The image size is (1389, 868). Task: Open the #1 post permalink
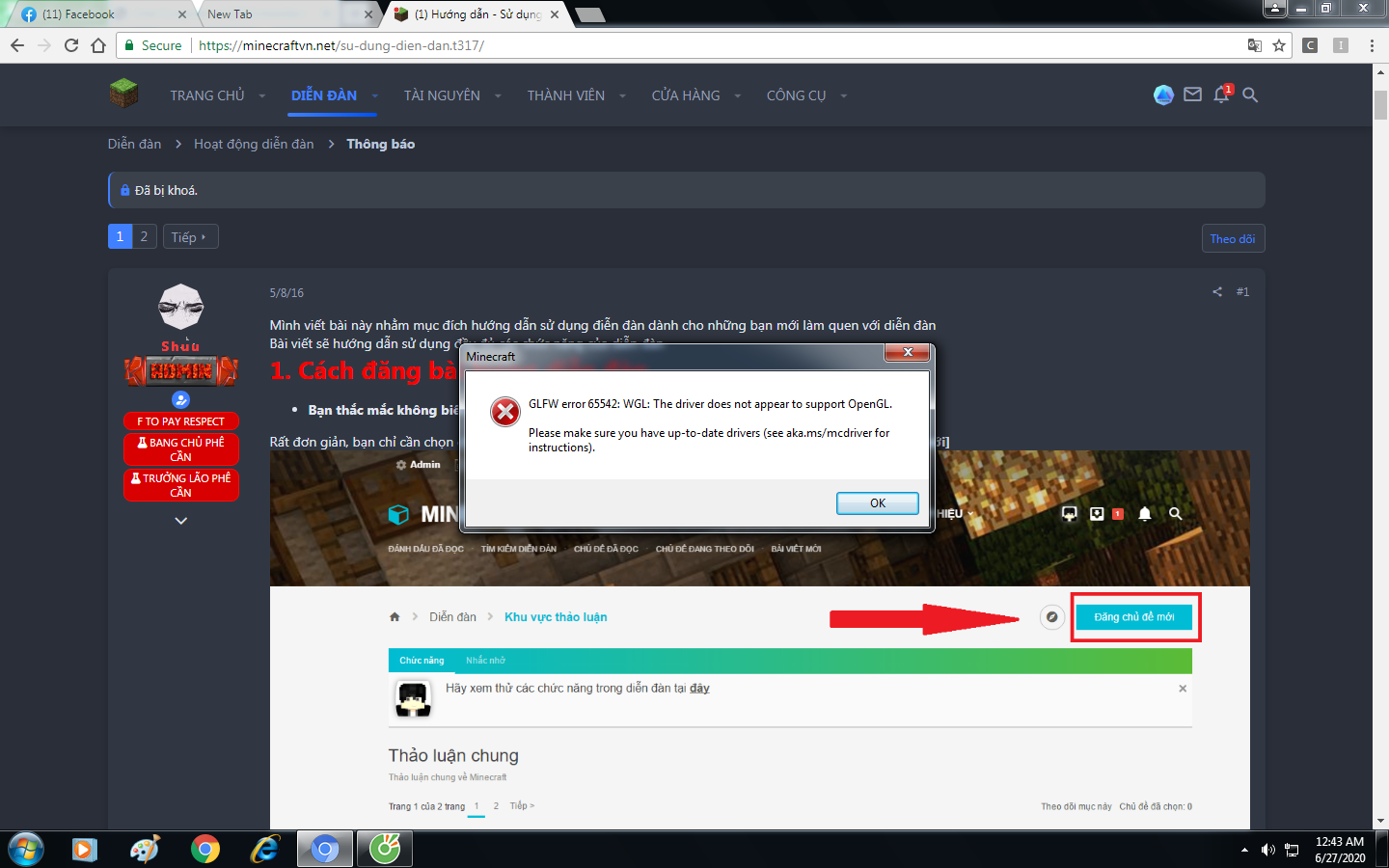point(1242,291)
